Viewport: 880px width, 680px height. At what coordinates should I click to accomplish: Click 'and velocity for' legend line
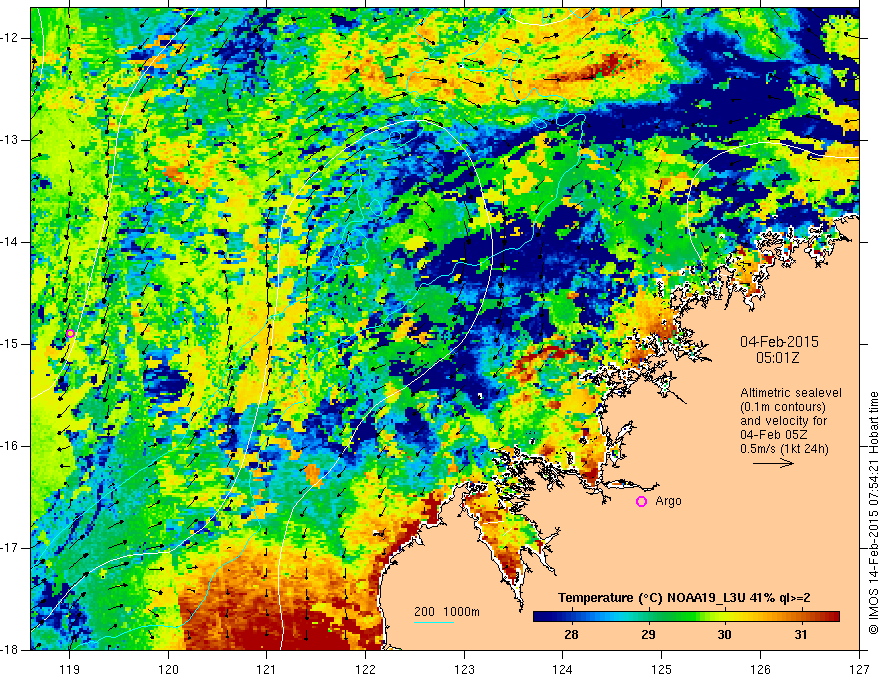tap(783, 421)
